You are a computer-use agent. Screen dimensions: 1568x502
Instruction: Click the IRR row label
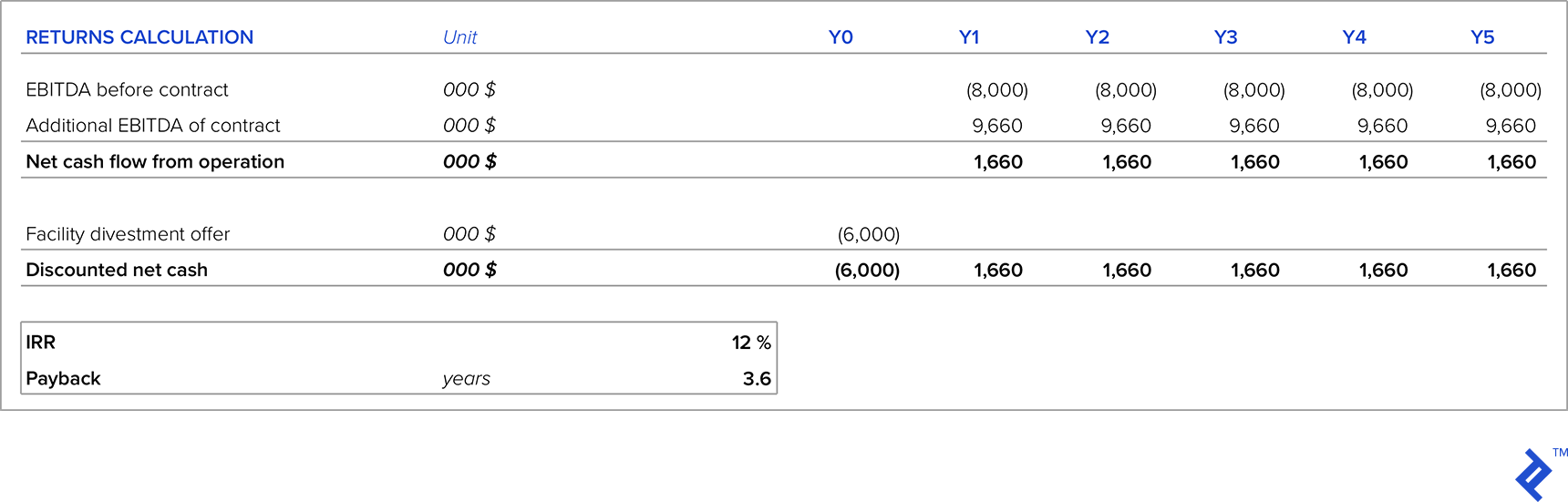pyautogui.click(x=41, y=343)
